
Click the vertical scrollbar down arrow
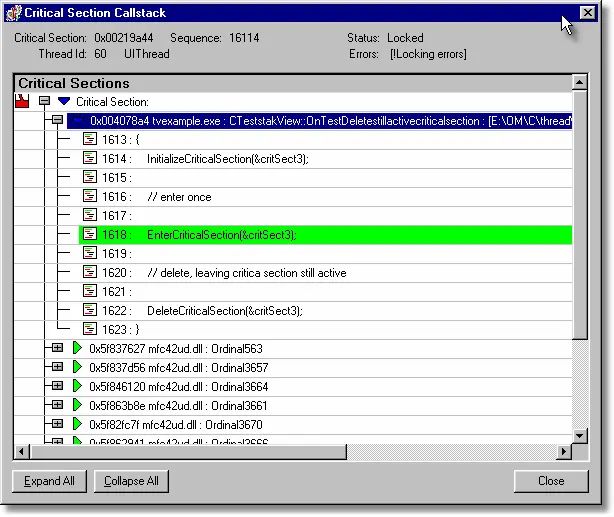tap(579, 436)
